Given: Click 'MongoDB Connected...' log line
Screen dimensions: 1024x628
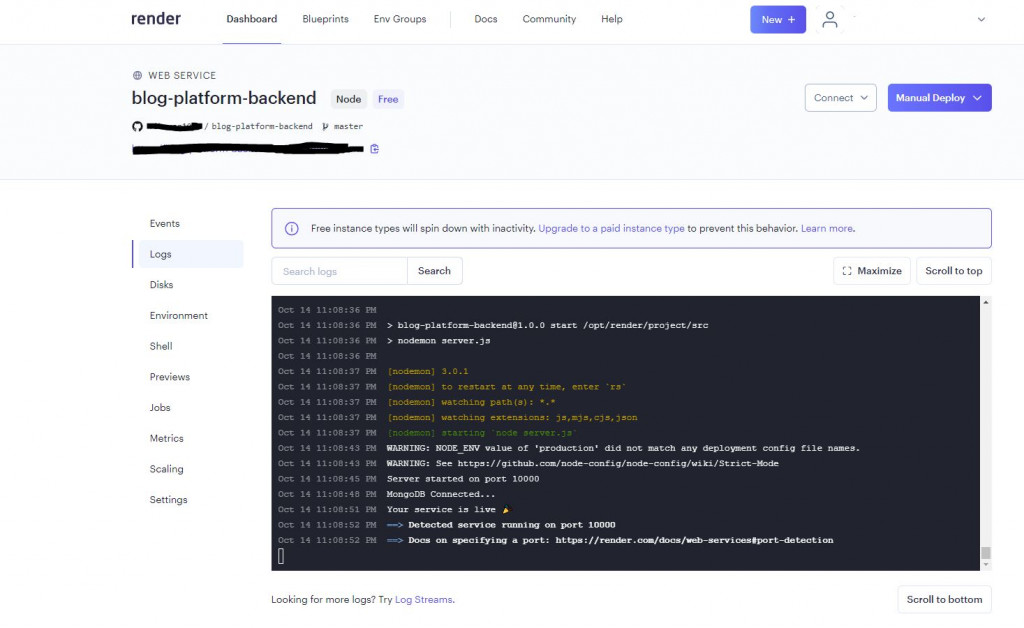Looking at the screenshot, I should pos(441,494).
